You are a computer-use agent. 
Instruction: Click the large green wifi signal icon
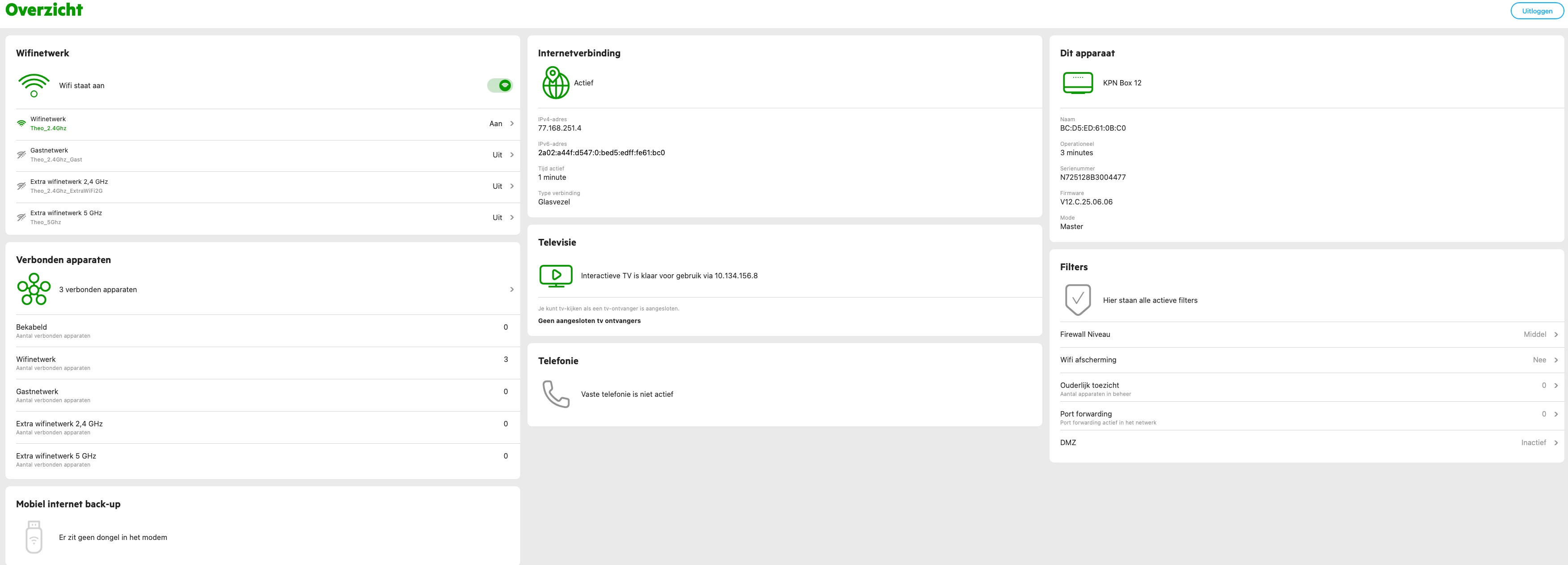pos(34,85)
